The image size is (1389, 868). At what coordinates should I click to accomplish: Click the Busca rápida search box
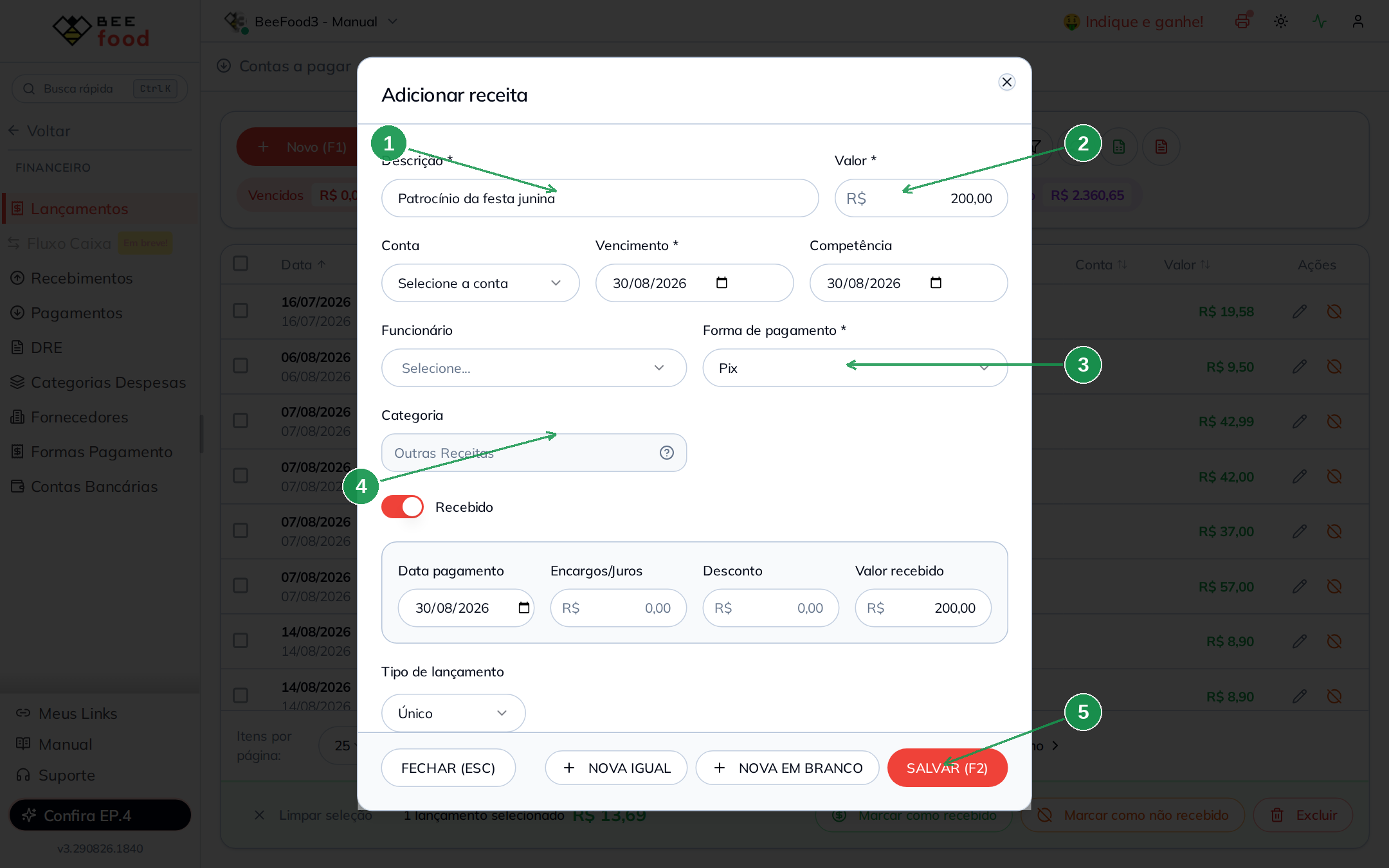tap(100, 89)
